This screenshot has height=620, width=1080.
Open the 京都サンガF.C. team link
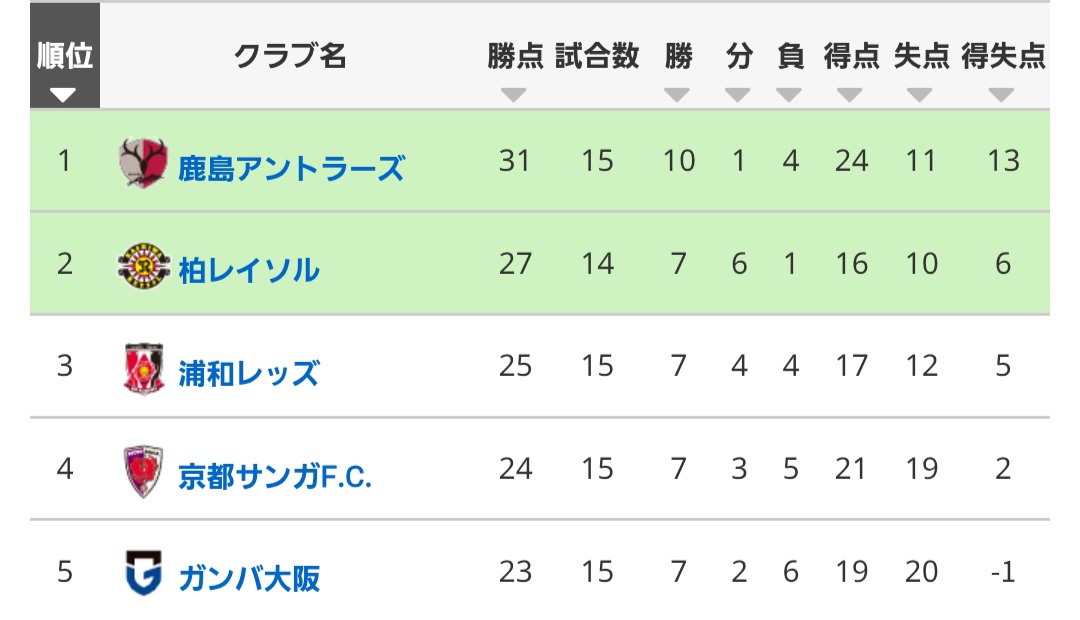point(275,476)
